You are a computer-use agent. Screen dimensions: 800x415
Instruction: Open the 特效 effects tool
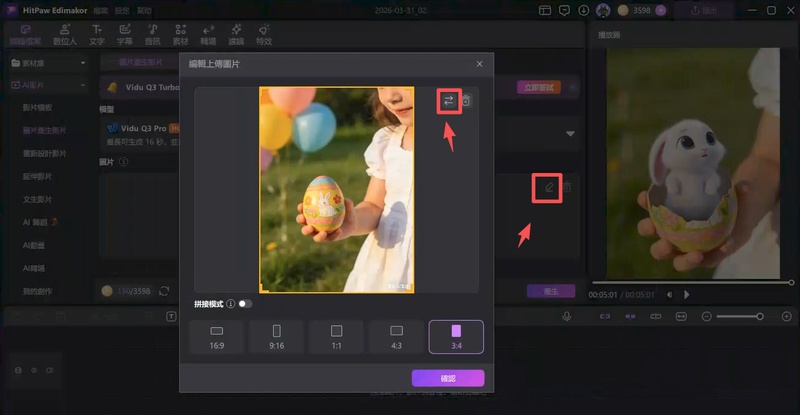tap(264, 35)
